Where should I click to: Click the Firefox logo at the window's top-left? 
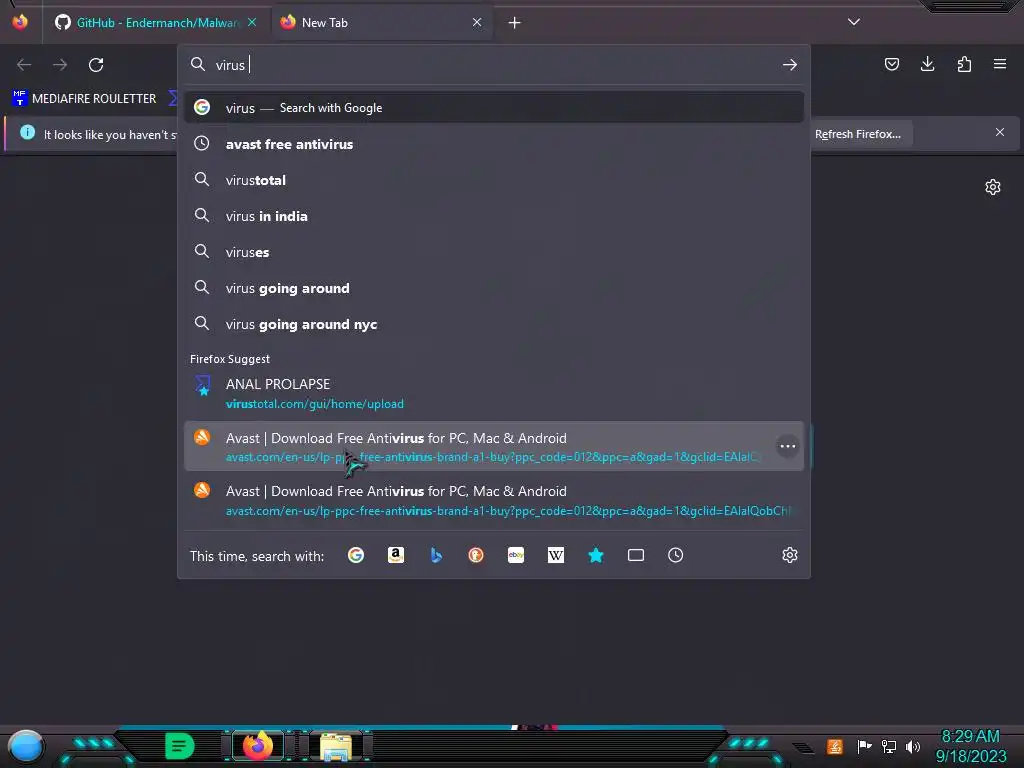(20, 22)
